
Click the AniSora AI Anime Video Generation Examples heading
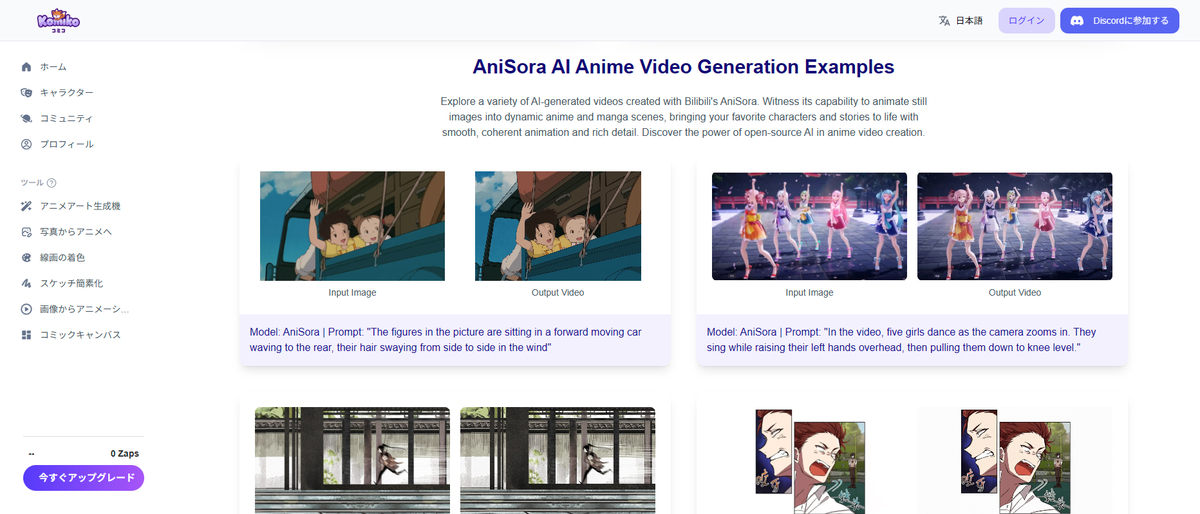click(683, 67)
